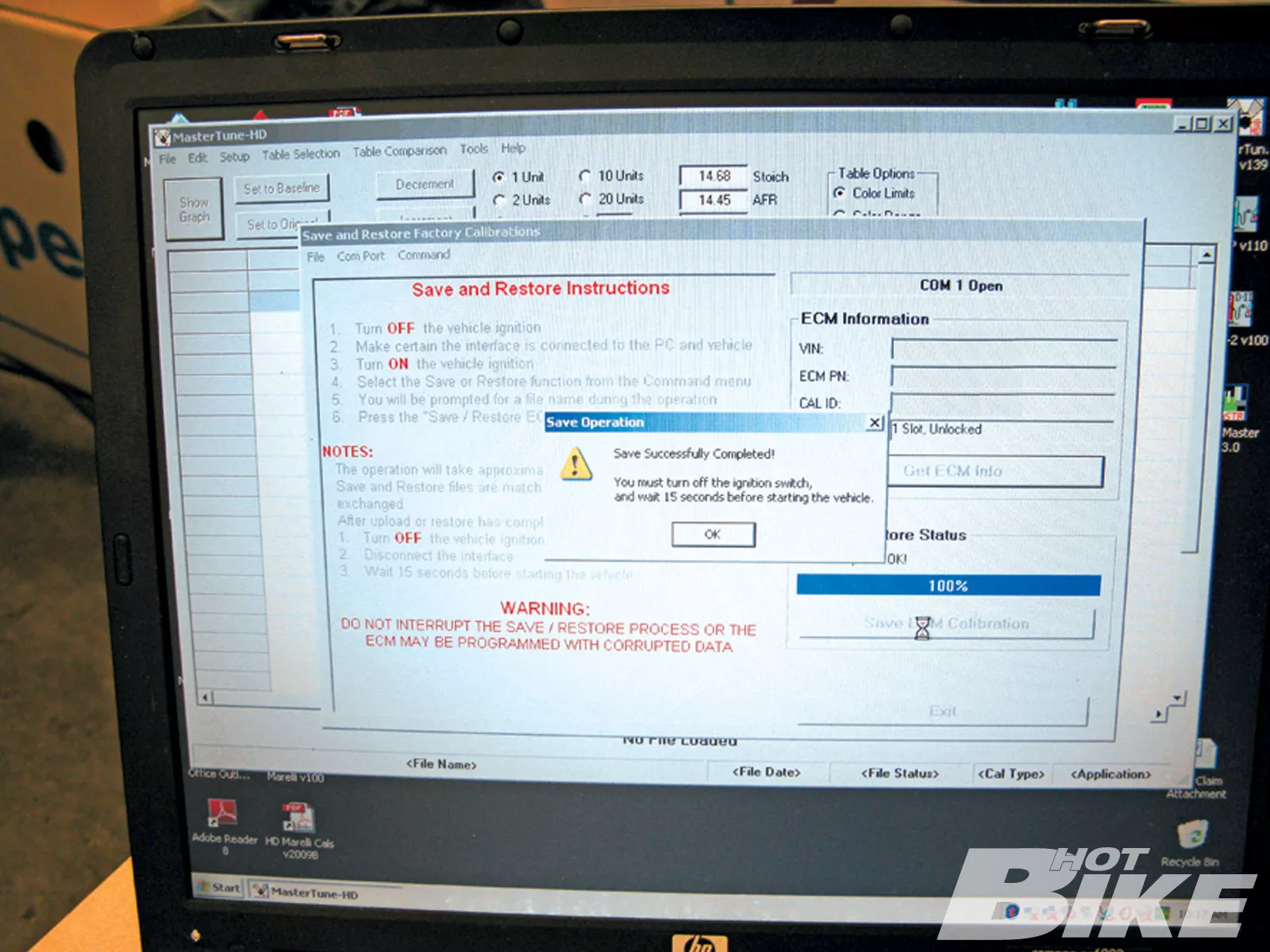Open the Edit menu in MasterTune-HD
1270x952 pixels.
(198, 158)
